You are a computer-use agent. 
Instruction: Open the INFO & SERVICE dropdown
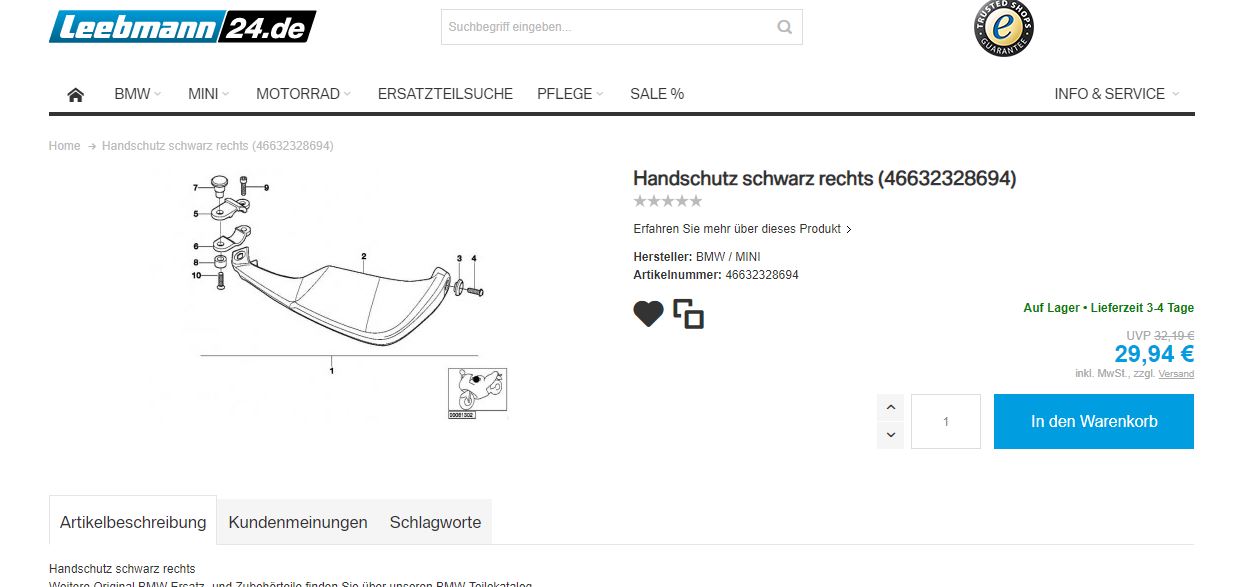[x=1117, y=94]
